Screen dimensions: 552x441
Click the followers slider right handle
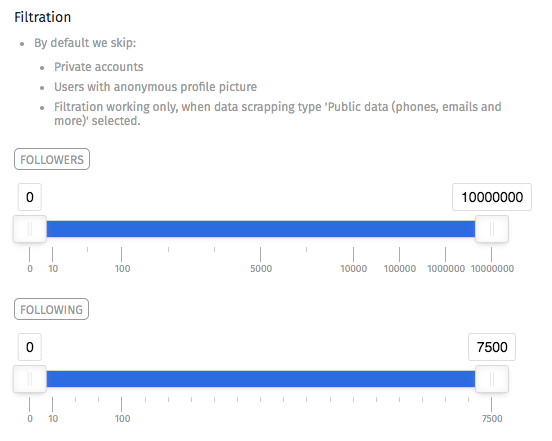pos(492,229)
